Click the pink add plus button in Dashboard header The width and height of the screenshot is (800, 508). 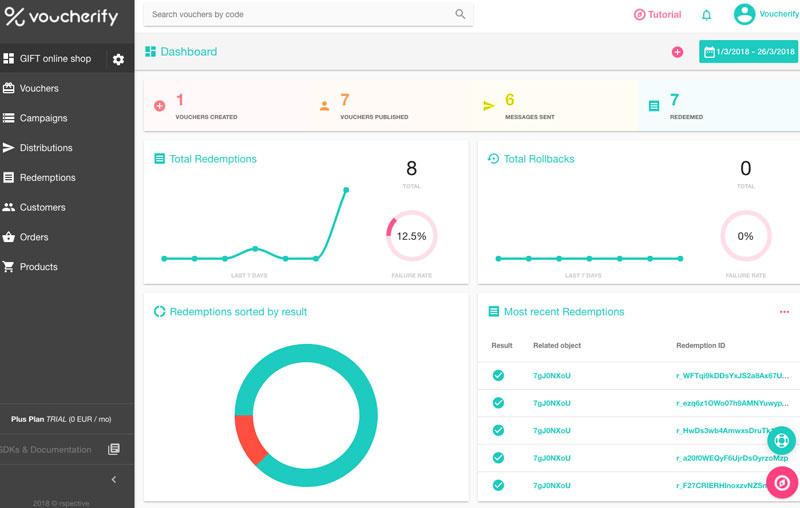click(677, 52)
